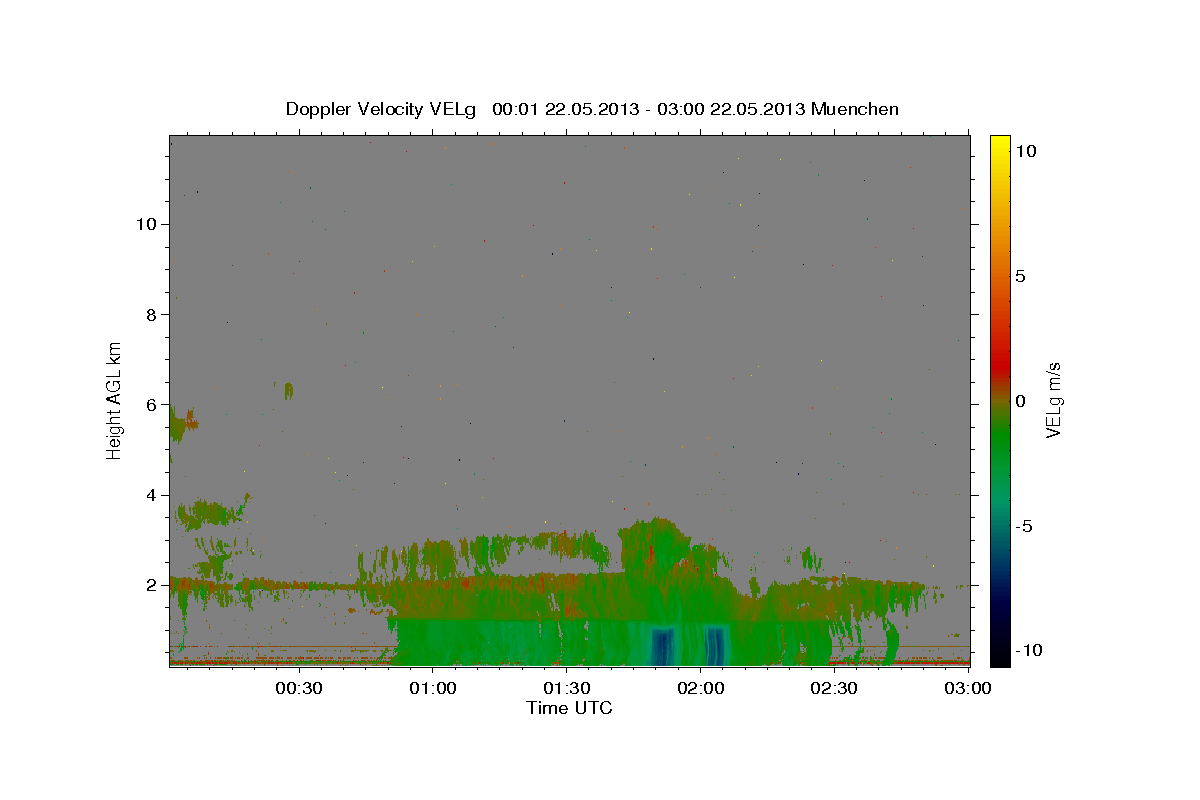Screen dimensions: 1200x800
Task: Click the cloud echo patch near 6 km at plot start
Action: click(182, 424)
